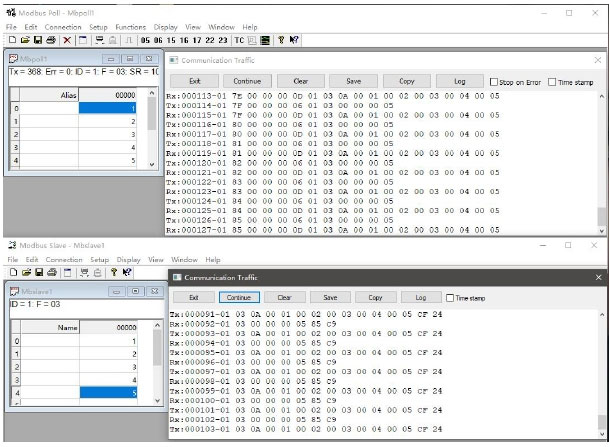Image resolution: width=610 pixels, height=447 pixels.
Task: Click the red X delete icon in Modbus Poll toolbar
Action: click(67, 40)
